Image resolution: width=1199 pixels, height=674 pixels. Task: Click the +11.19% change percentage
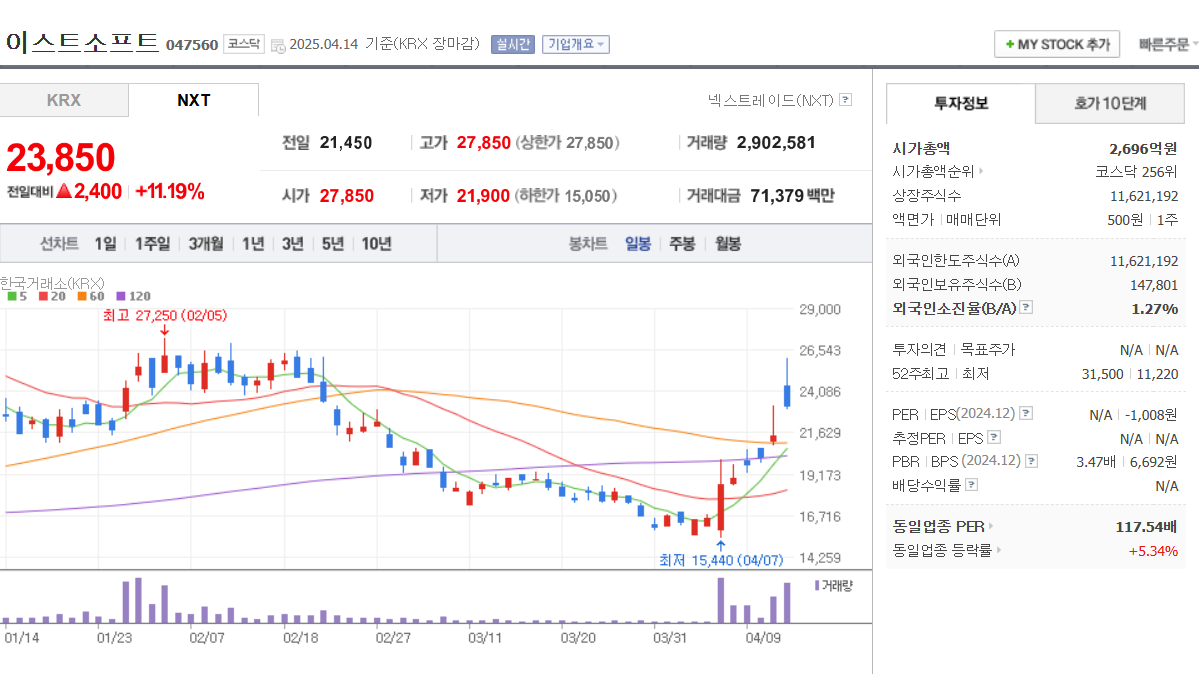(170, 191)
